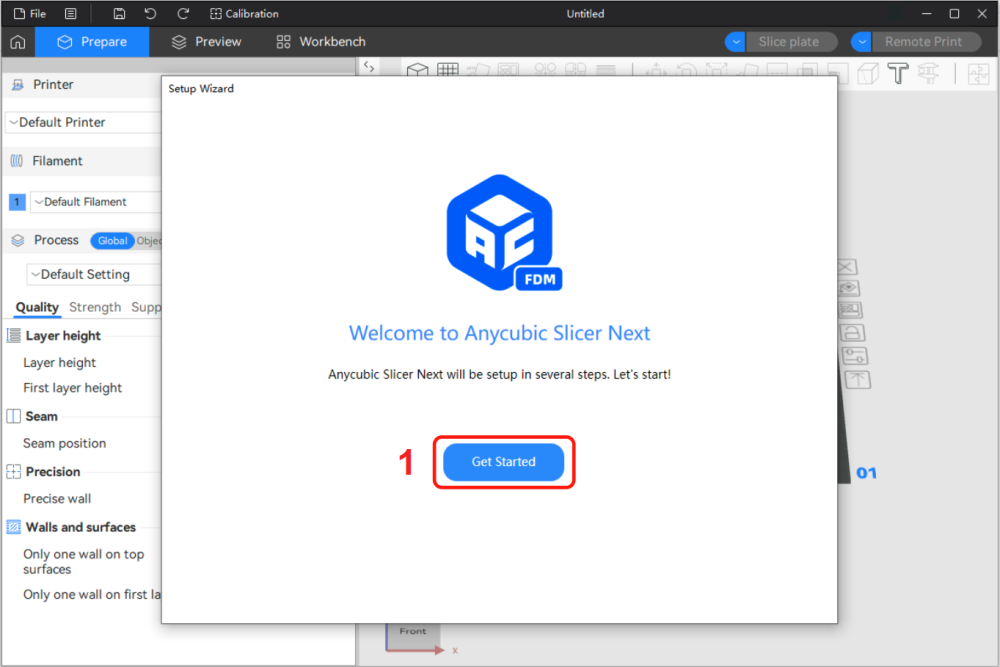1000x667 pixels.
Task: Click the blue filament number 1 swatch
Action: (x=17, y=202)
